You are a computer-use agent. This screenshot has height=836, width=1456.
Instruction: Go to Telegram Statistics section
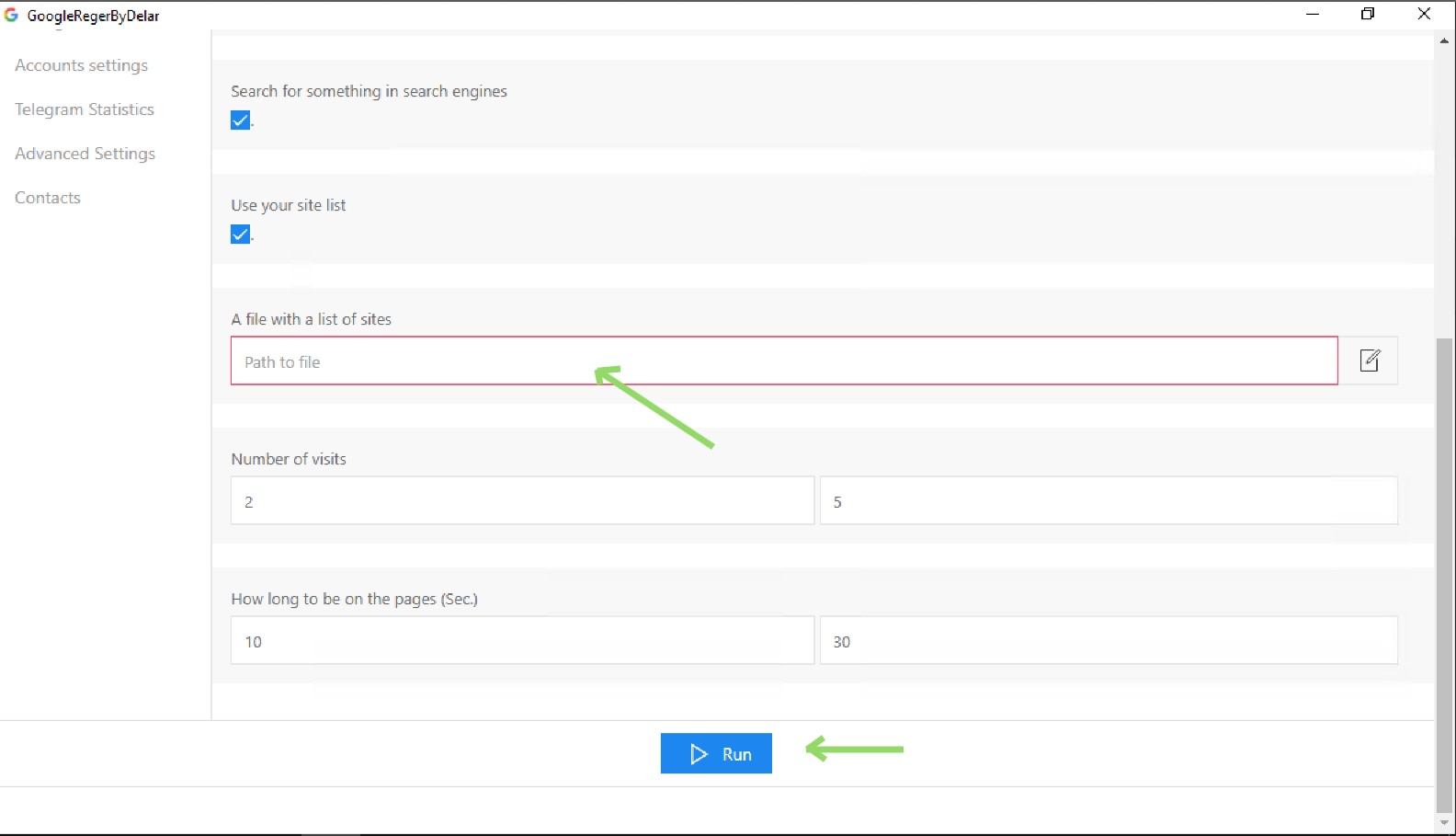[x=85, y=109]
